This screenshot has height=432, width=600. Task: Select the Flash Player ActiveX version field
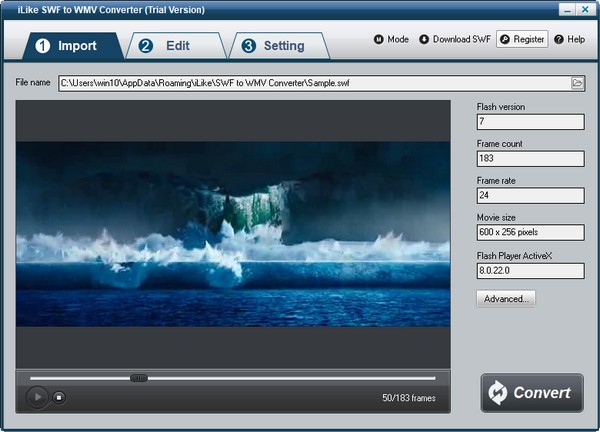pos(530,270)
